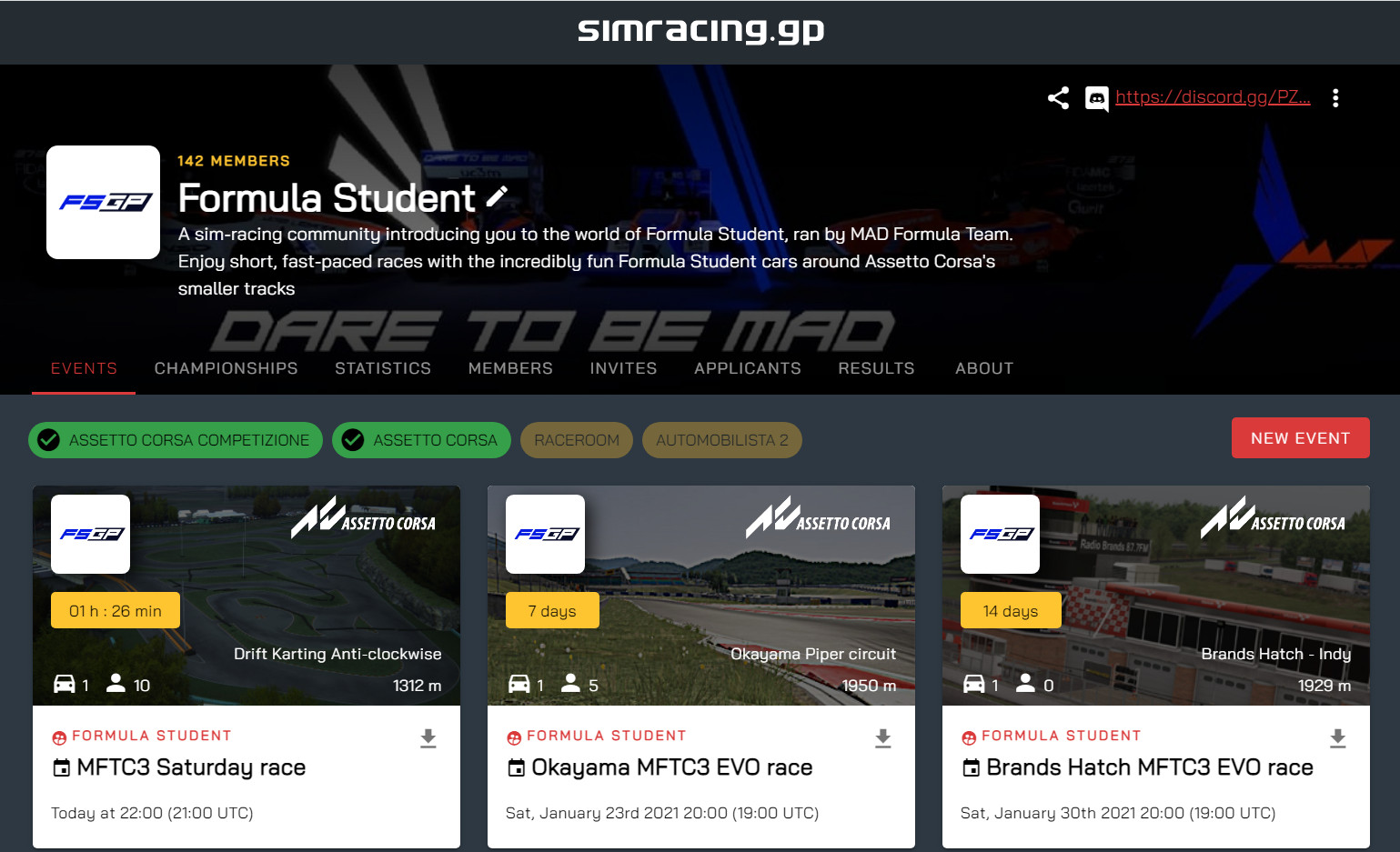Click FSGP logo on Brands Hatch card
The height and width of the screenshot is (852, 1400).
pyautogui.click(x=1001, y=534)
